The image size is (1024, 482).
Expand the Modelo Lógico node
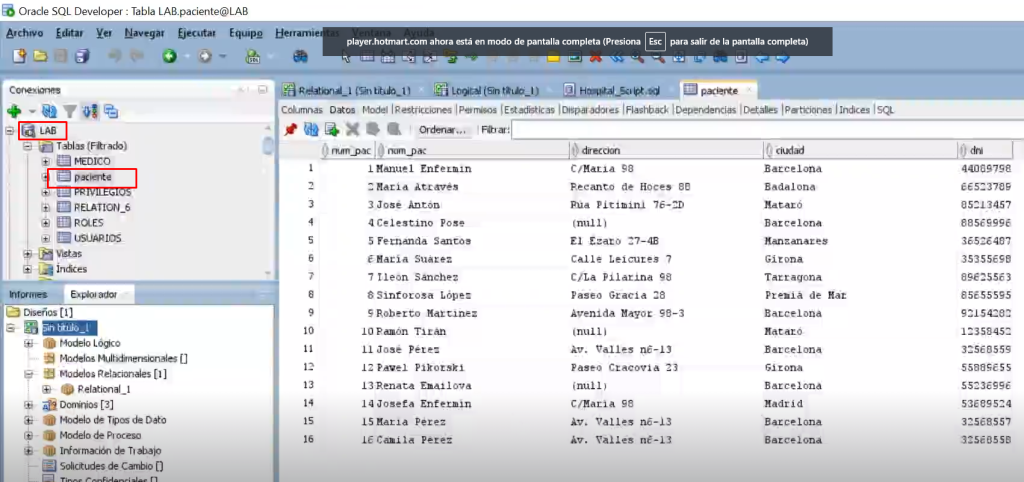coord(28,343)
